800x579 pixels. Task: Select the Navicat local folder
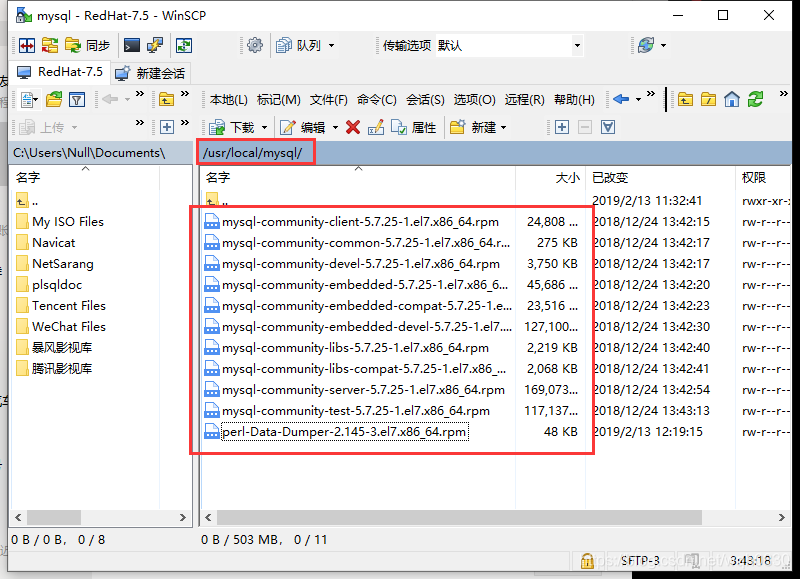coord(45,243)
